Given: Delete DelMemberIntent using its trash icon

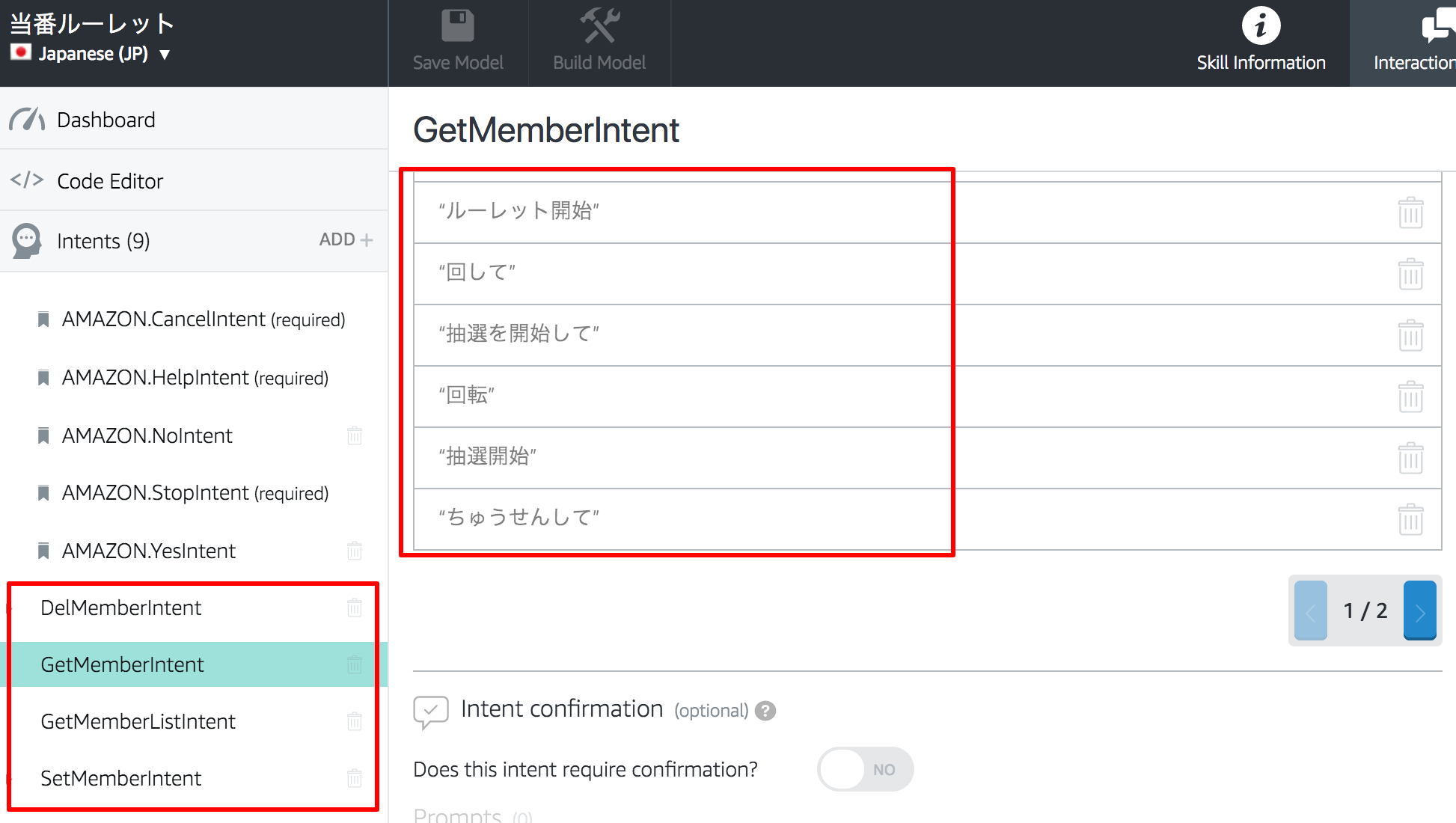Looking at the screenshot, I should pos(355,608).
